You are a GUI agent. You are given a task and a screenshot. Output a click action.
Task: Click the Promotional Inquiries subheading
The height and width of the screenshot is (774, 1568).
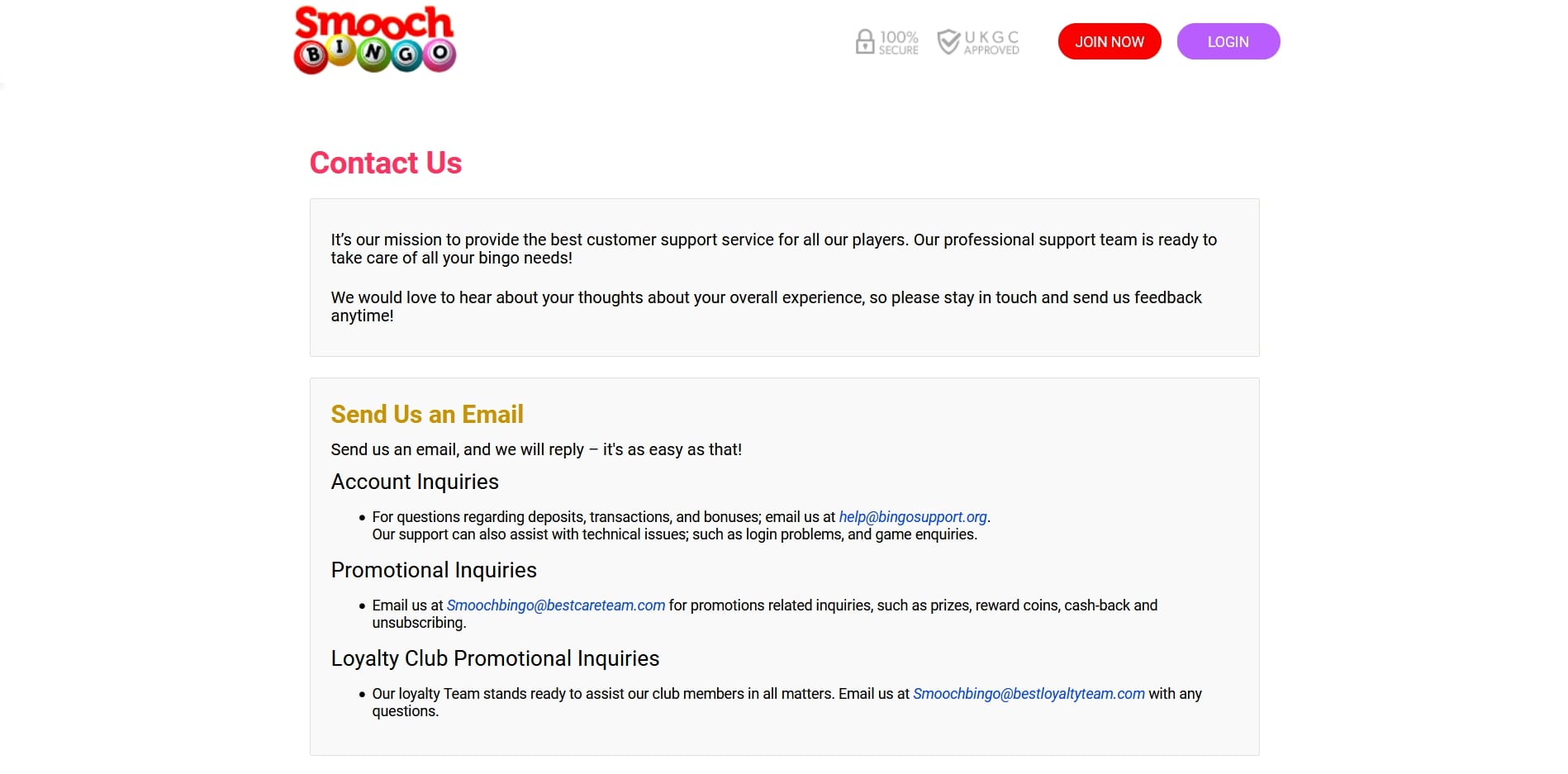tap(434, 570)
